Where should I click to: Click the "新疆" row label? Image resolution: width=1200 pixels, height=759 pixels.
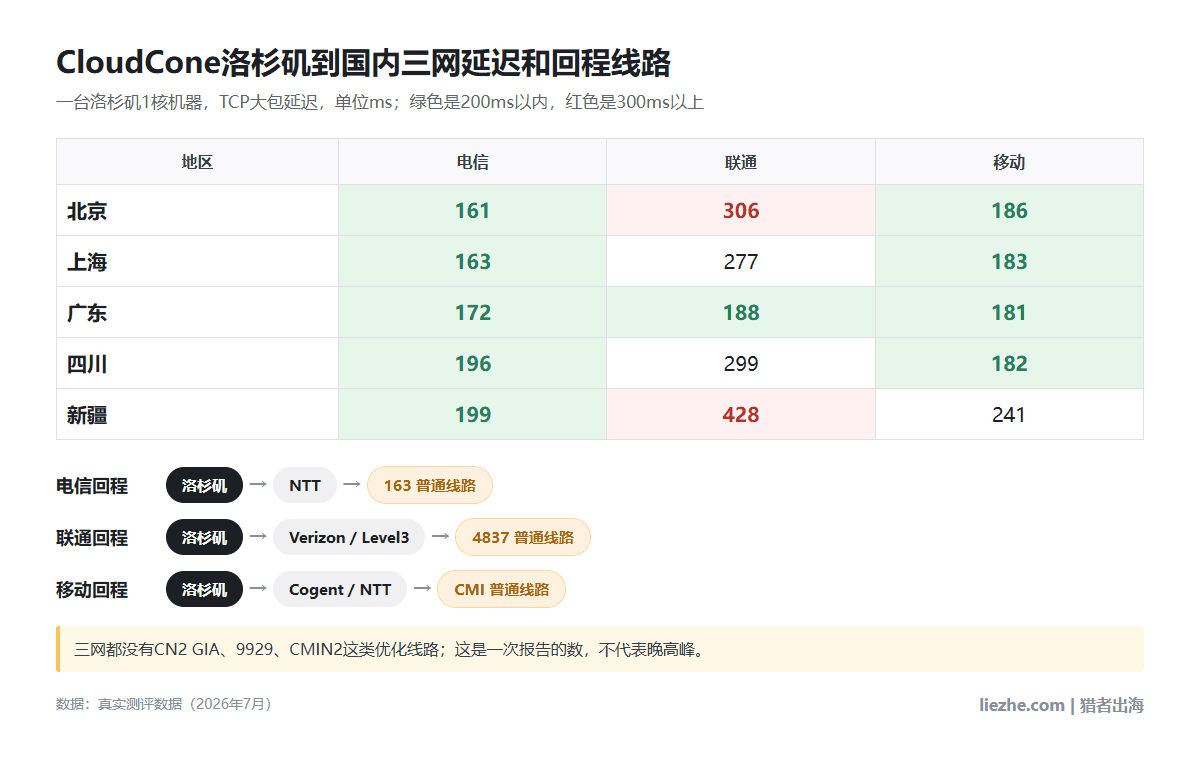click(87, 415)
